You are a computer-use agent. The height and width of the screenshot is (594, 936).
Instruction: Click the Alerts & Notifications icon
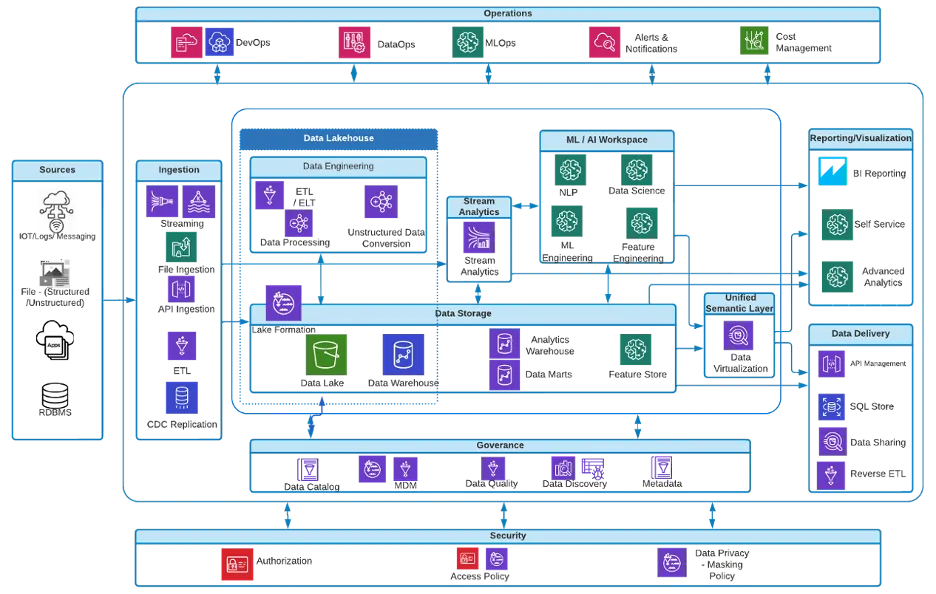[605, 42]
